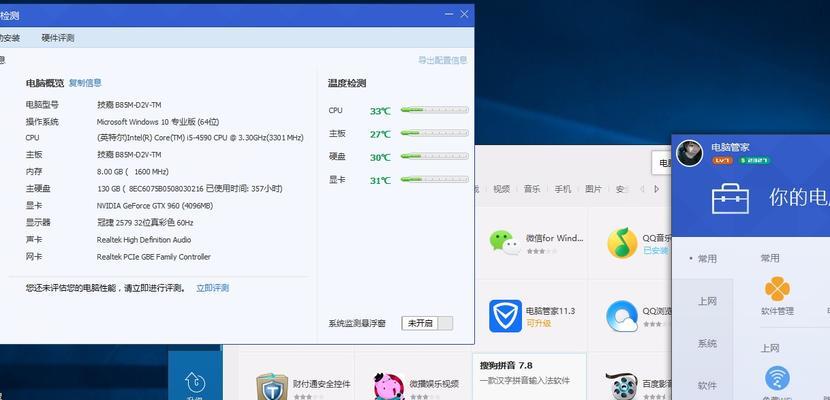The width and height of the screenshot is (830, 400).
Task: Open 软件管理 clover icon in 电脑管家
Action: [777, 289]
